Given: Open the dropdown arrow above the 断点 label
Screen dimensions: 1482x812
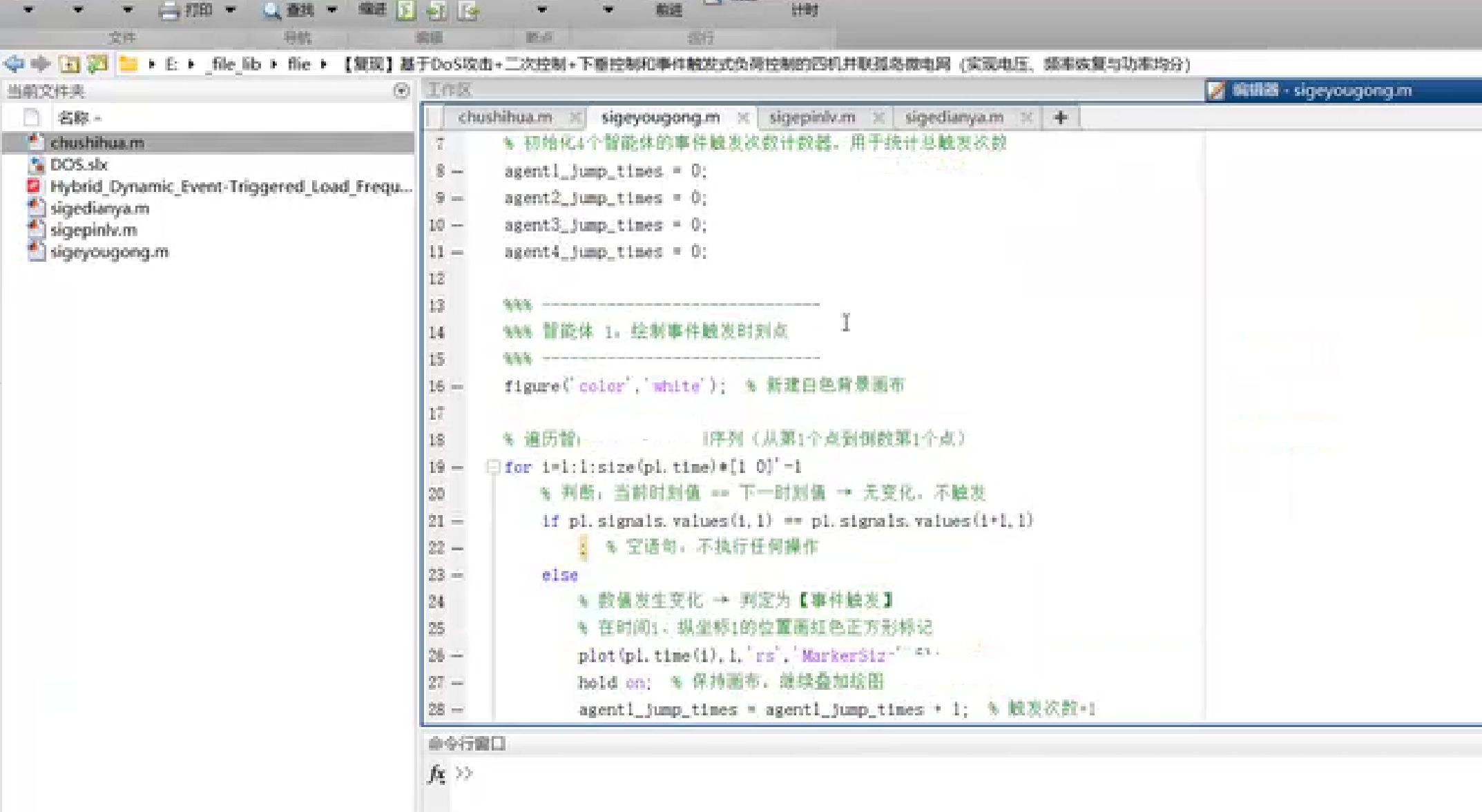Looking at the screenshot, I should 542,10.
